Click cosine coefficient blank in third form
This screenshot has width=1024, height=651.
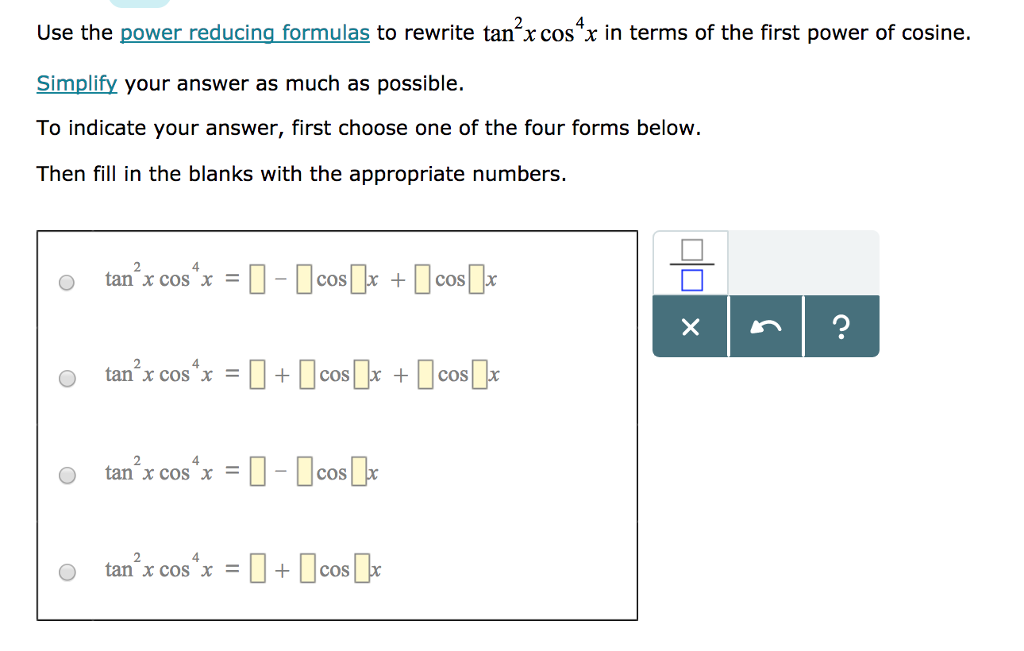pos(304,471)
